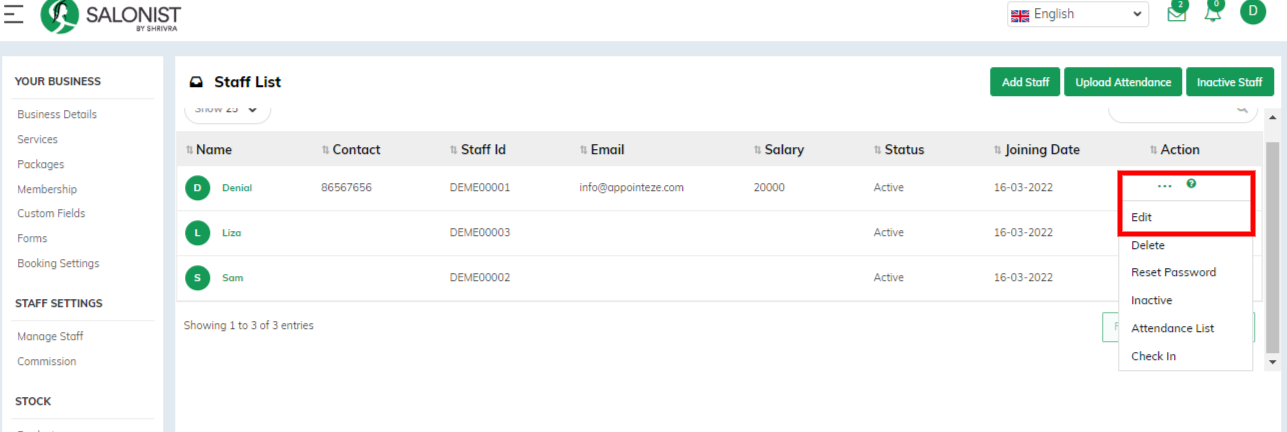Select Attendance List menu option
The width and height of the screenshot is (1287, 432).
point(1172,328)
